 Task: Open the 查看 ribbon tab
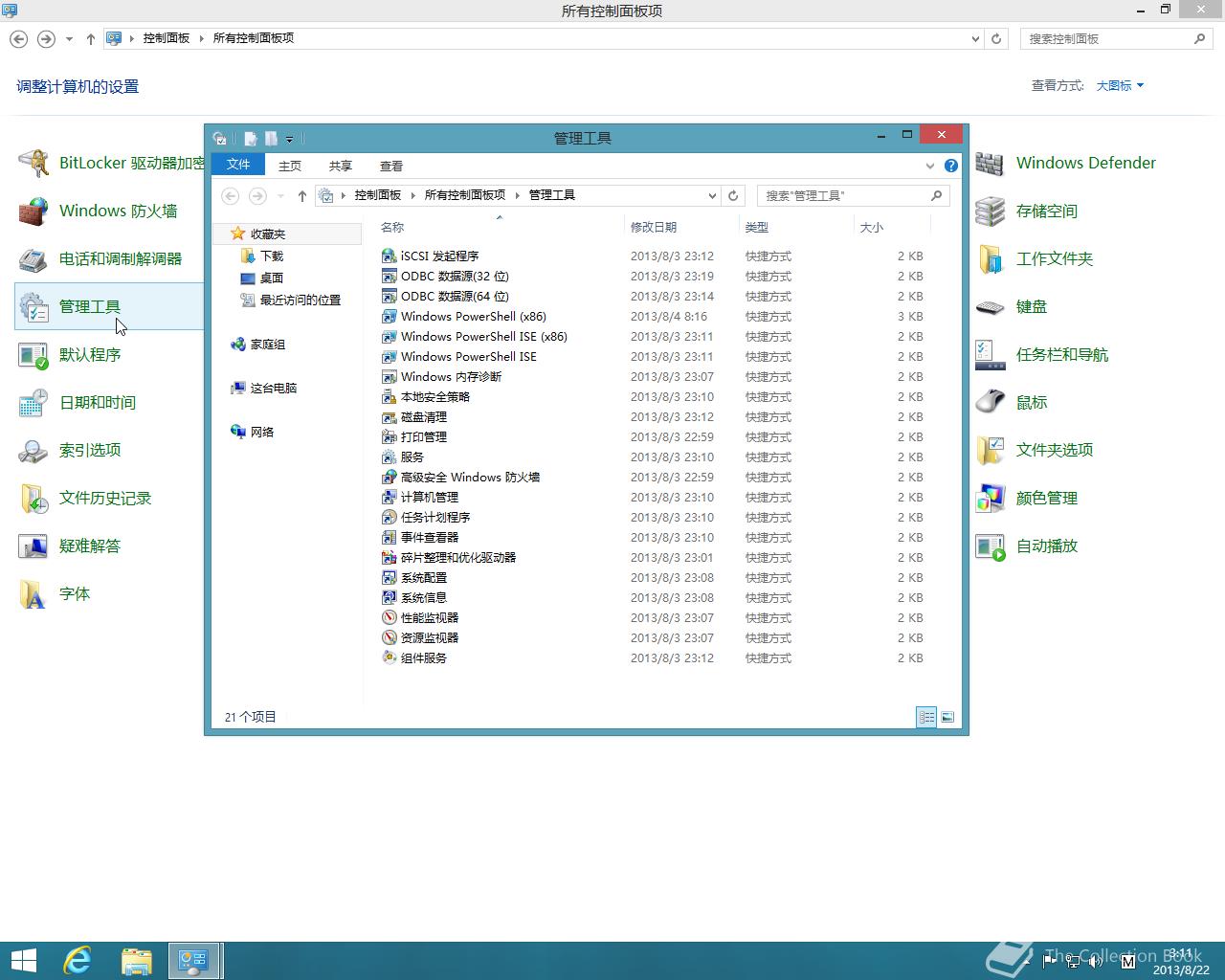[x=391, y=166]
